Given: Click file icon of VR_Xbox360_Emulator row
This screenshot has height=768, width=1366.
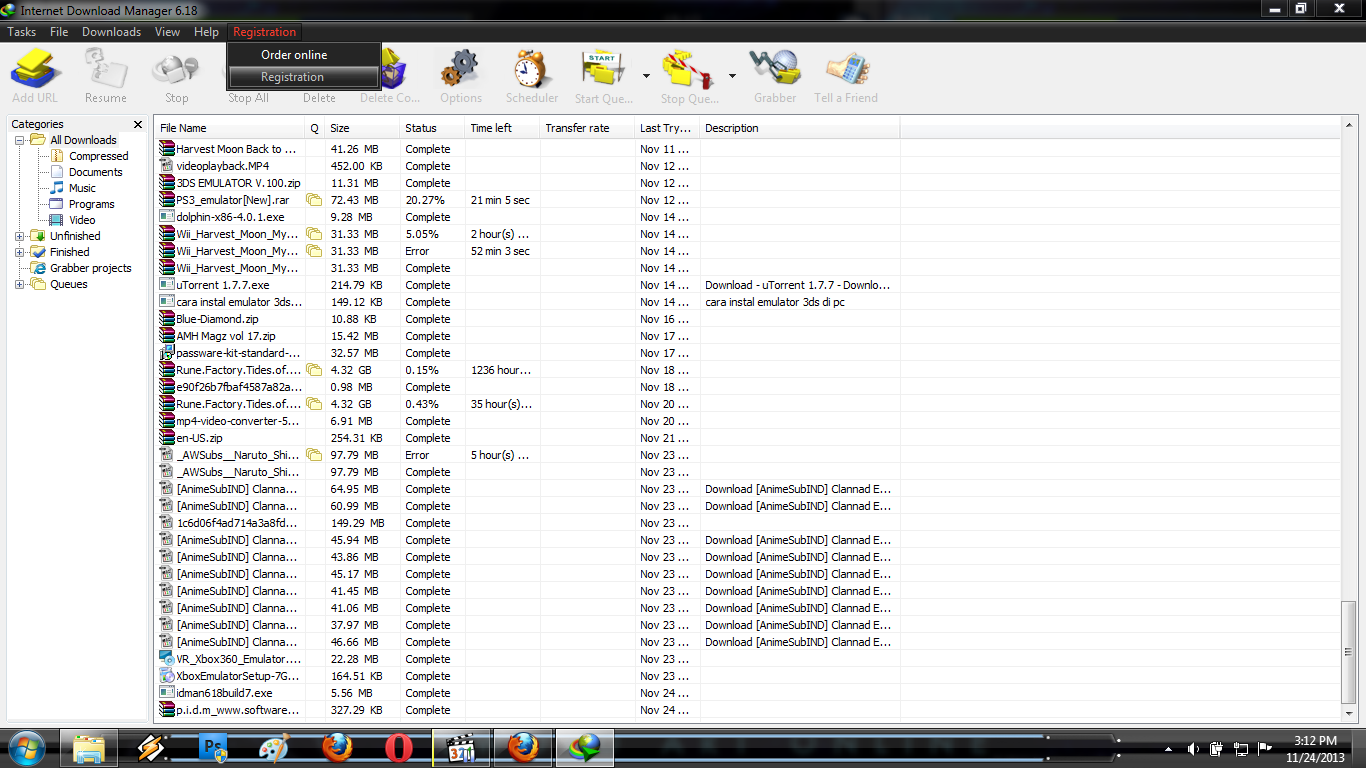Looking at the screenshot, I should (167, 659).
